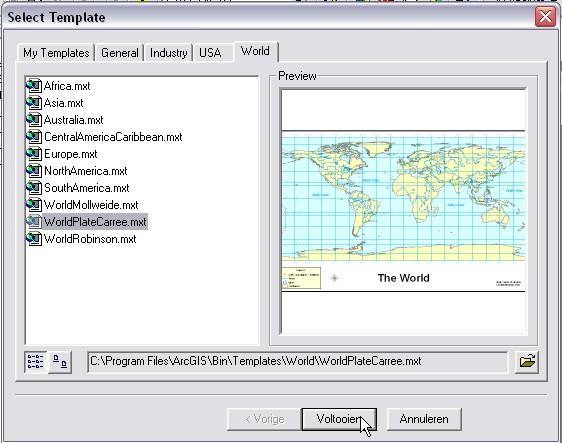
Task: Click the world map preview thumbnail
Action: tap(404, 211)
